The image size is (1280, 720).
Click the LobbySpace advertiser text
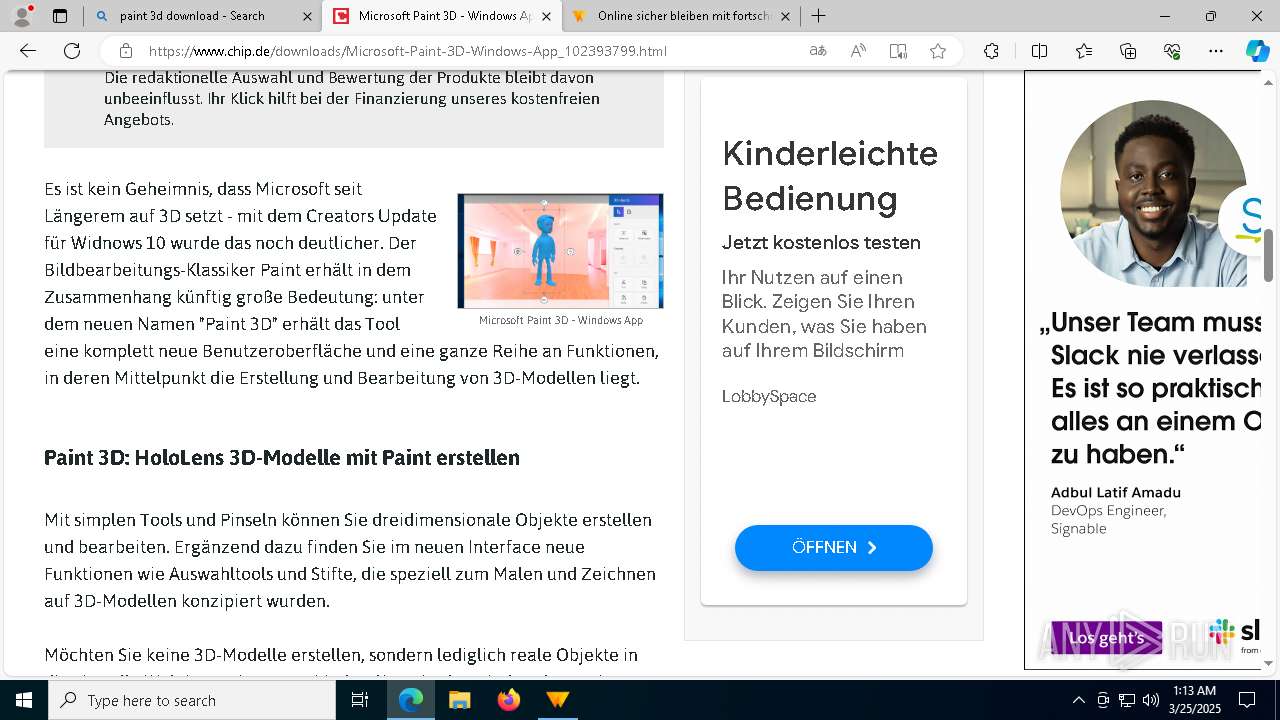tap(769, 396)
